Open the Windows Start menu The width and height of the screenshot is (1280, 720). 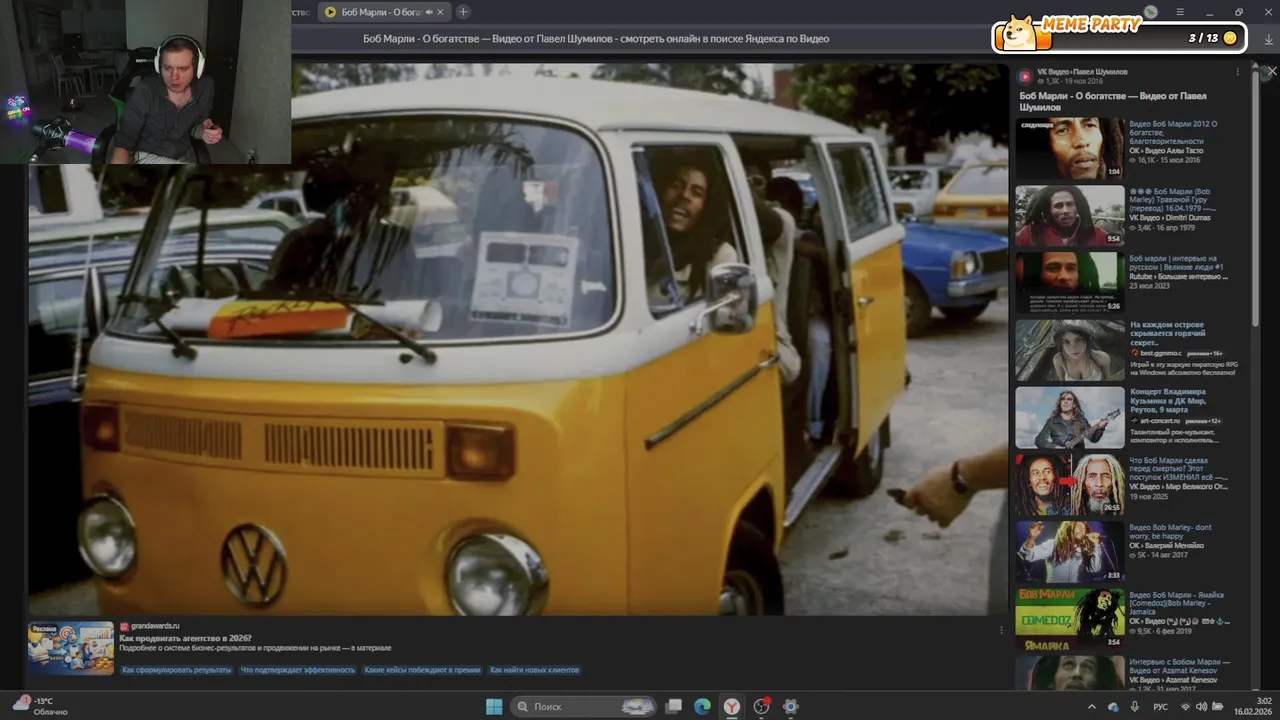494,706
